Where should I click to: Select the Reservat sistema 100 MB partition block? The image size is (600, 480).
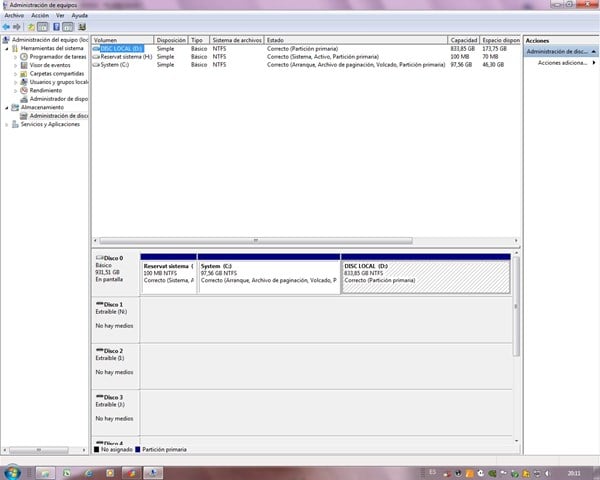pyautogui.click(x=169, y=274)
